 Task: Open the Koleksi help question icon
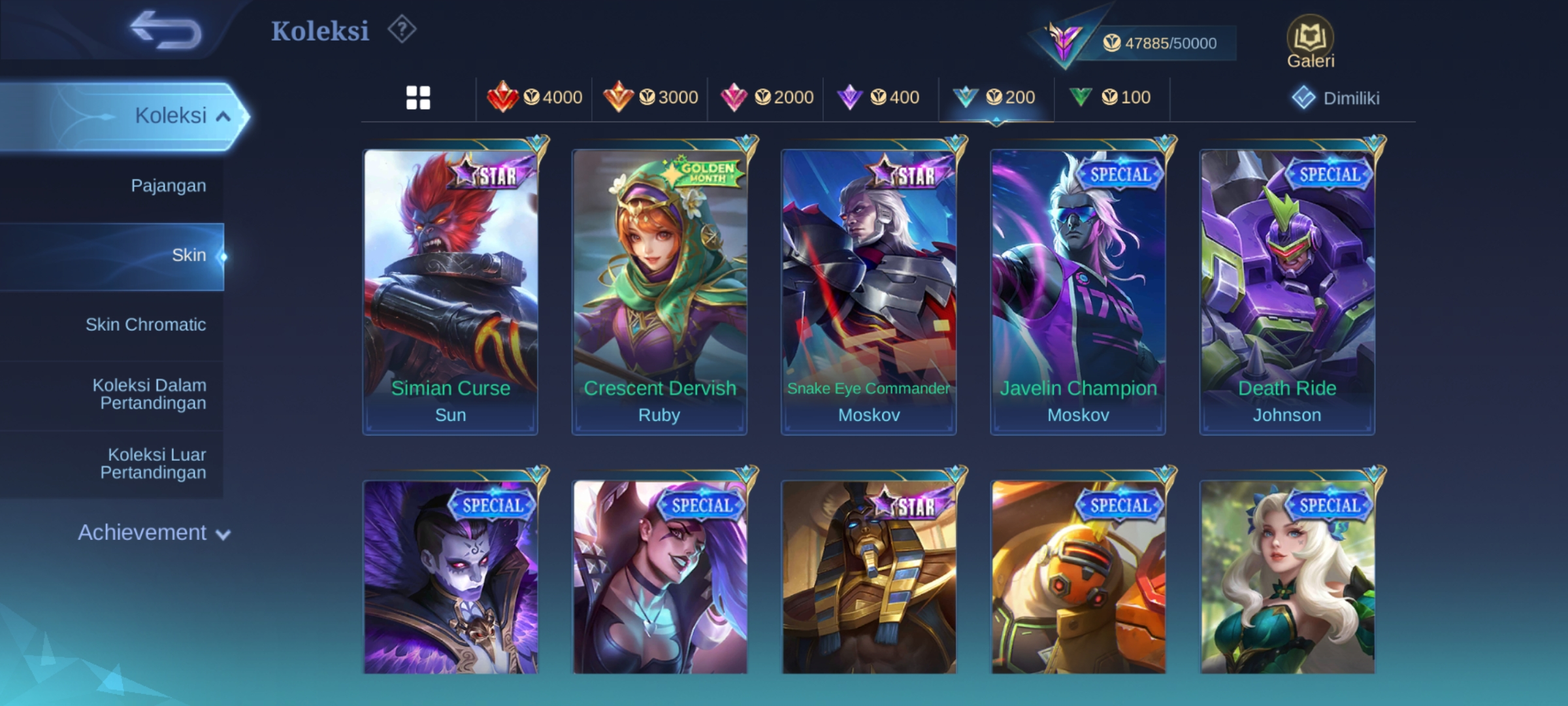402,30
